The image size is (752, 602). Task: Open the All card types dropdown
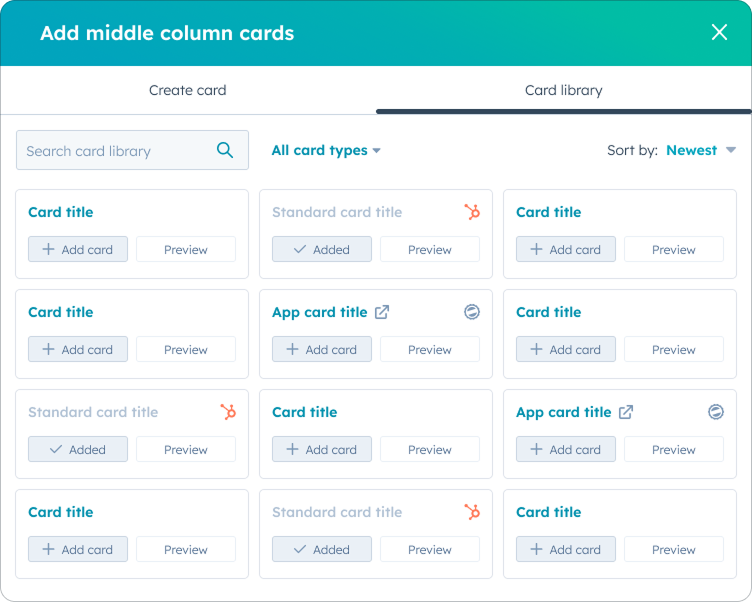click(326, 150)
